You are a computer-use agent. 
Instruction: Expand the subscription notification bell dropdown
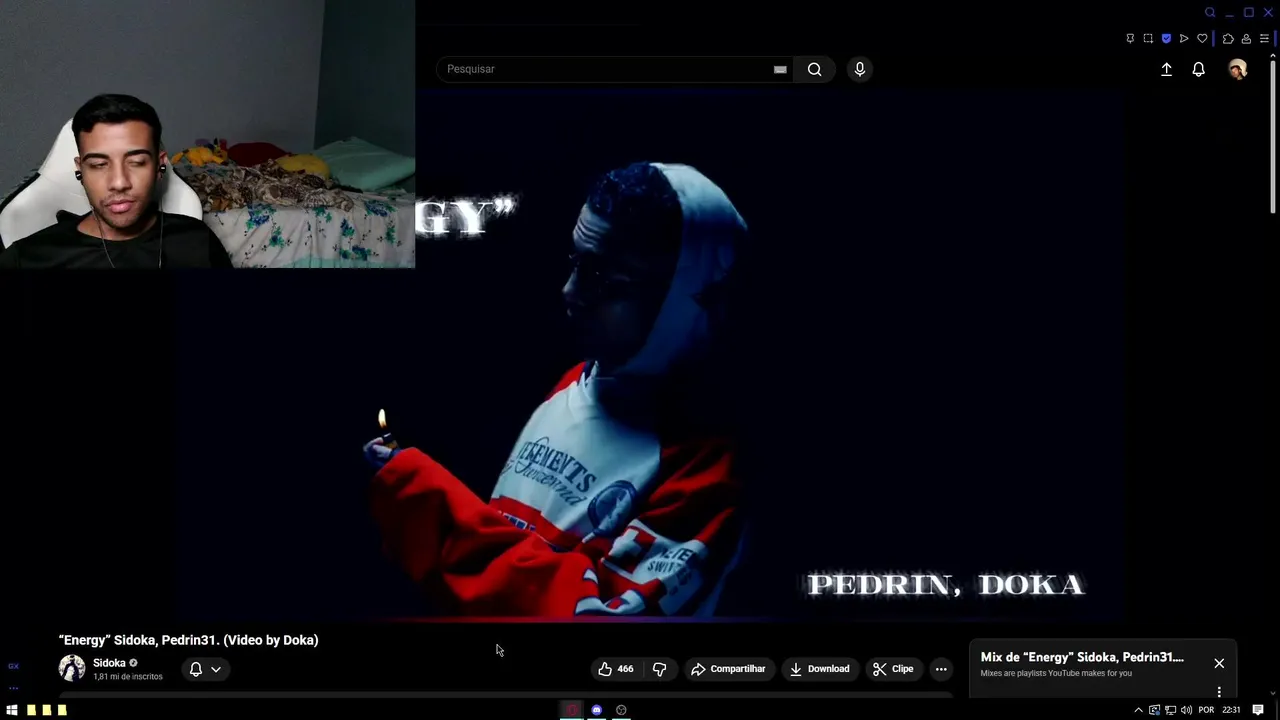(205, 669)
